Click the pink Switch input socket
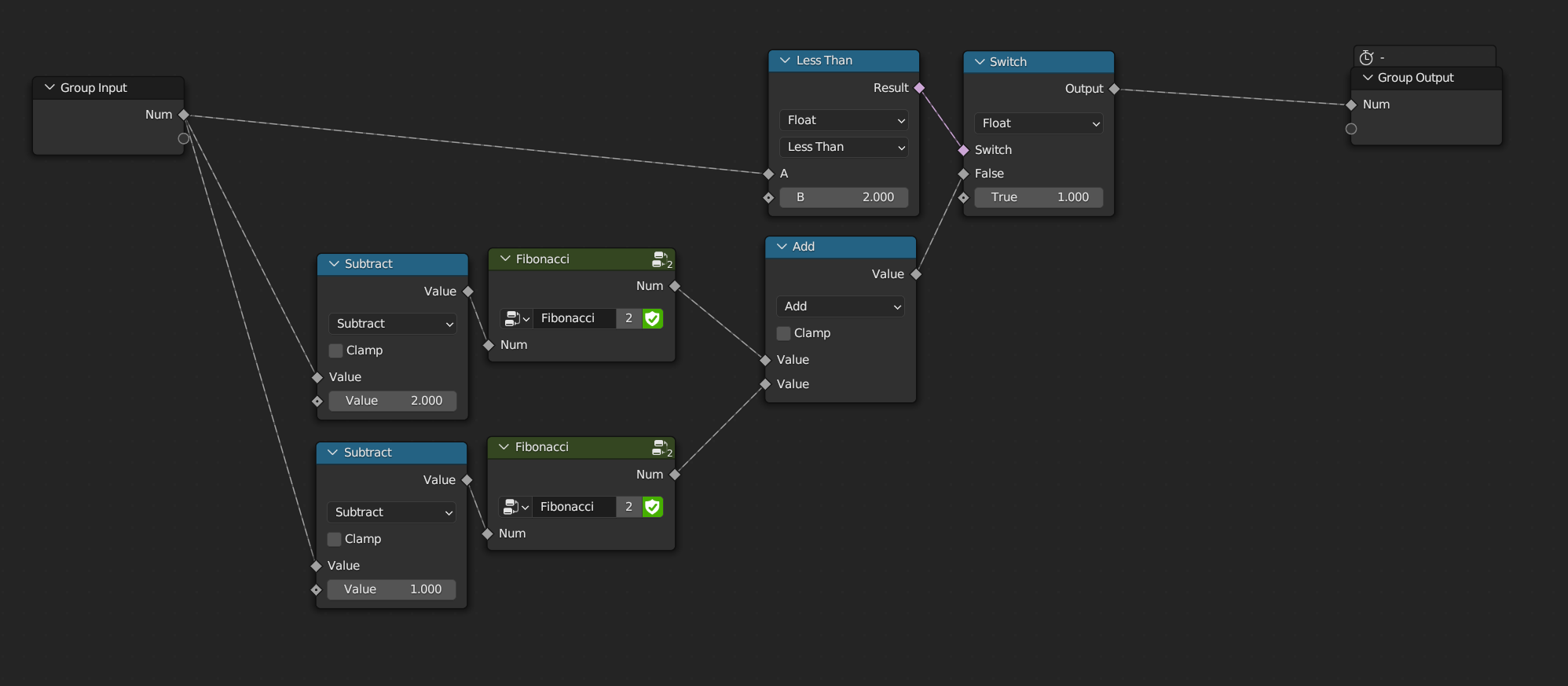 [963, 150]
